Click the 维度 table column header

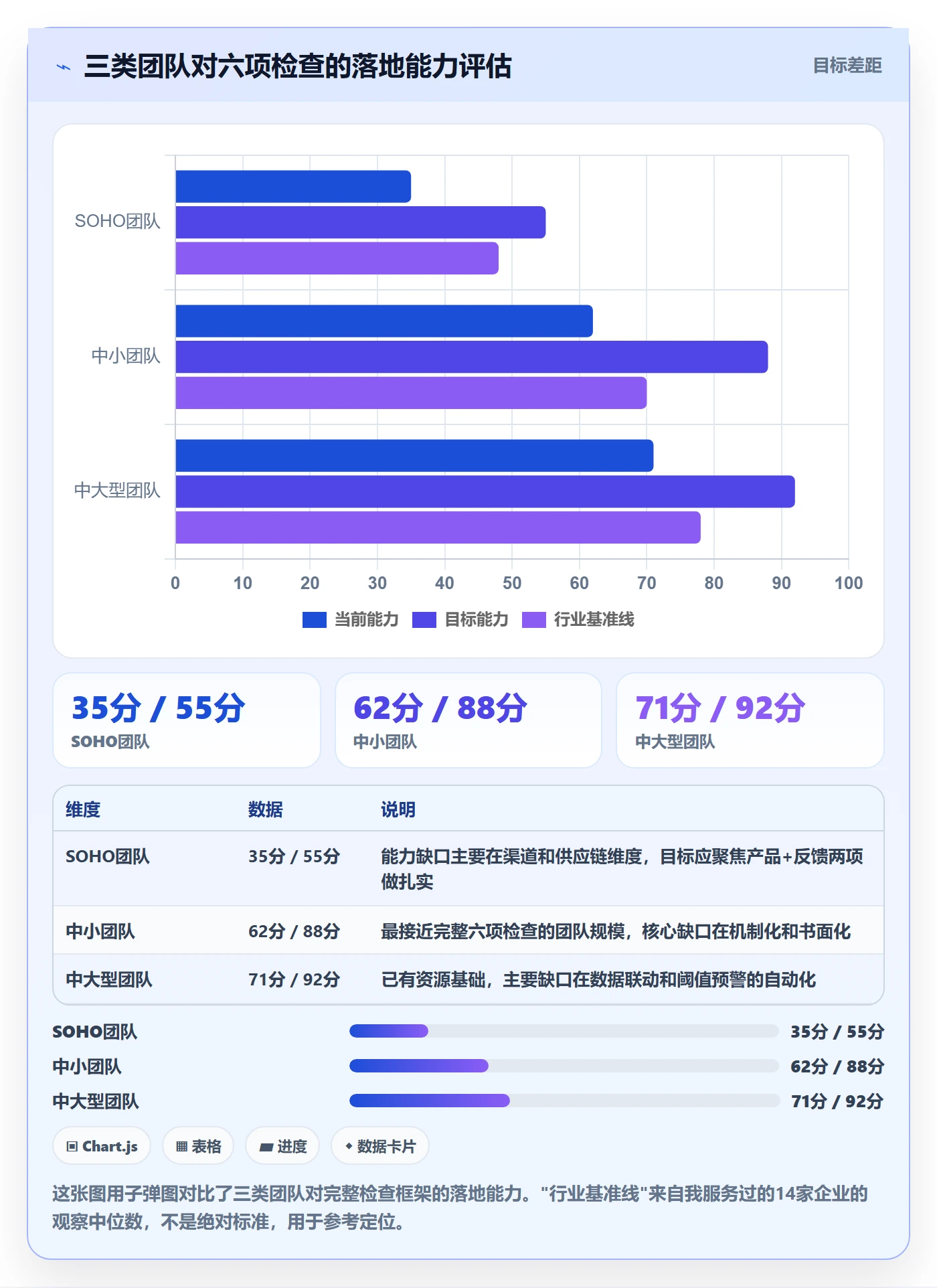click(83, 809)
